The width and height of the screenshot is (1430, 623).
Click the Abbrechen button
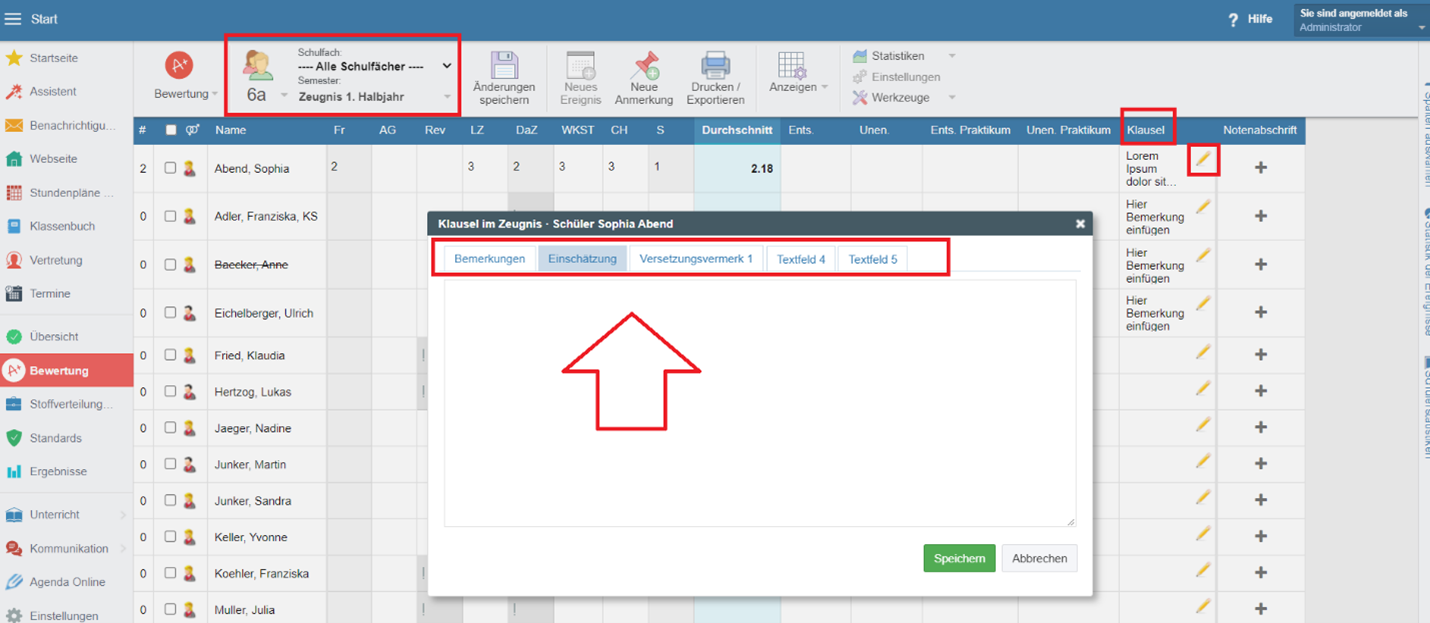coord(1039,559)
